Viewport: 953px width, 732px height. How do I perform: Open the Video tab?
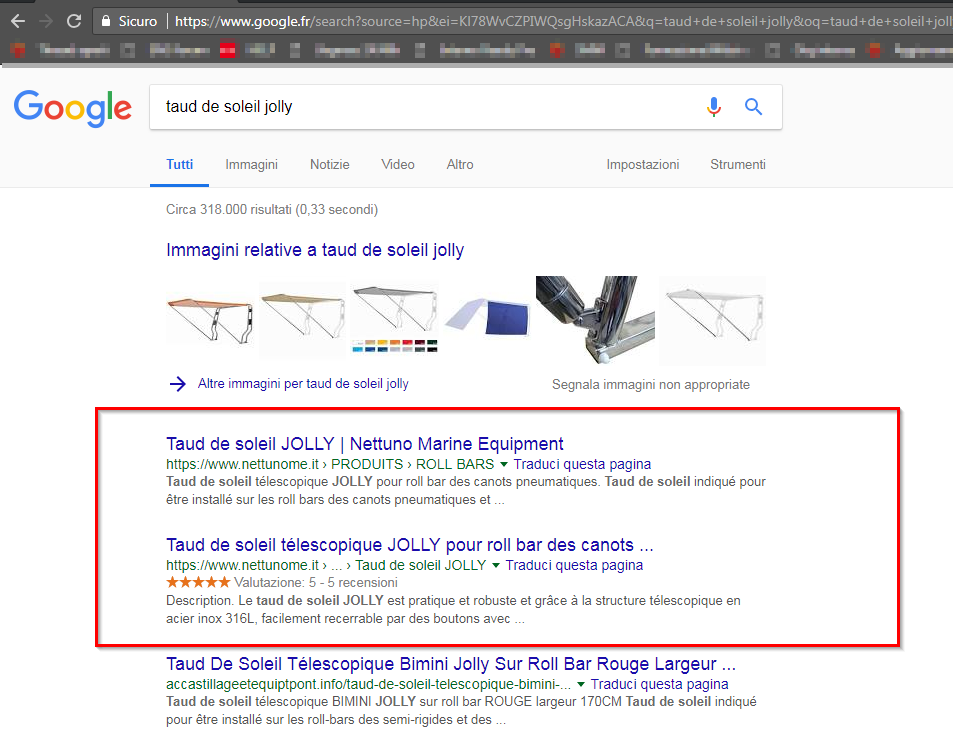click(x=397, y=165)
